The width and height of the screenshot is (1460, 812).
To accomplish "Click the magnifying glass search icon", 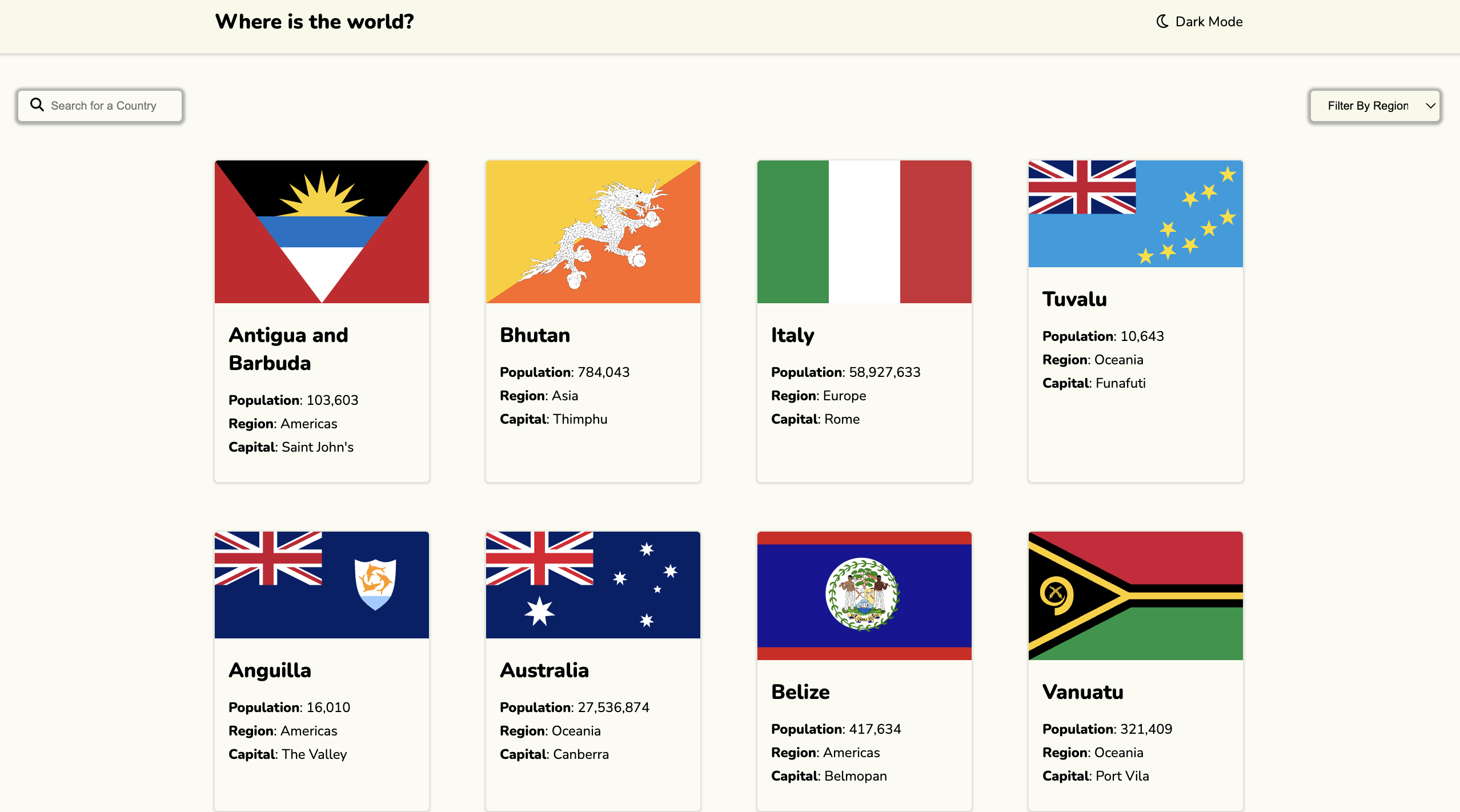I will 37,104.
